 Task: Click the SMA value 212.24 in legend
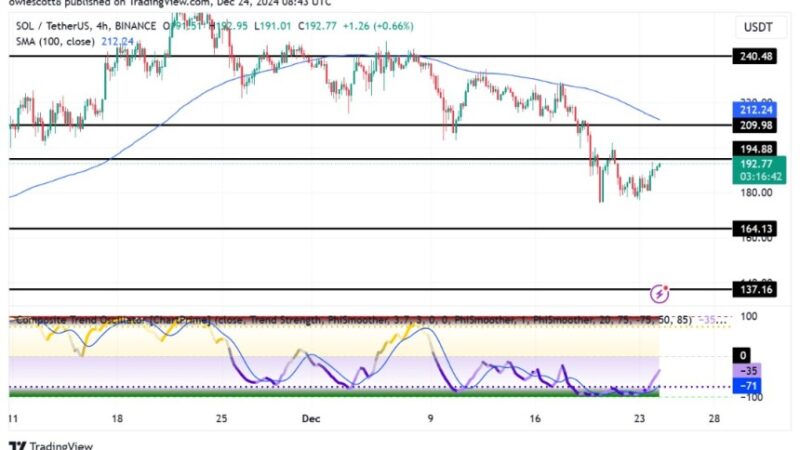pyautogui.click(x=117, y=41)
